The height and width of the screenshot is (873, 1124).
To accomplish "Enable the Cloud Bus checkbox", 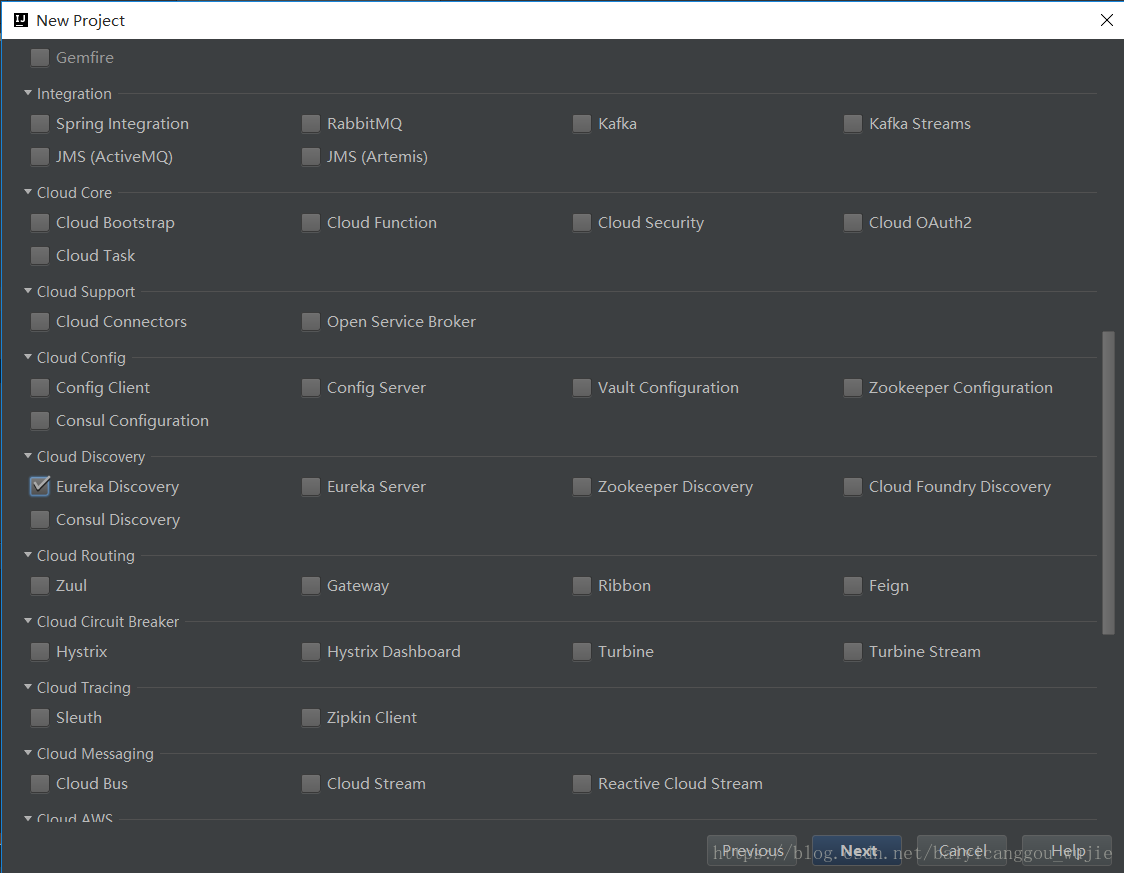I will pos(40,783).
